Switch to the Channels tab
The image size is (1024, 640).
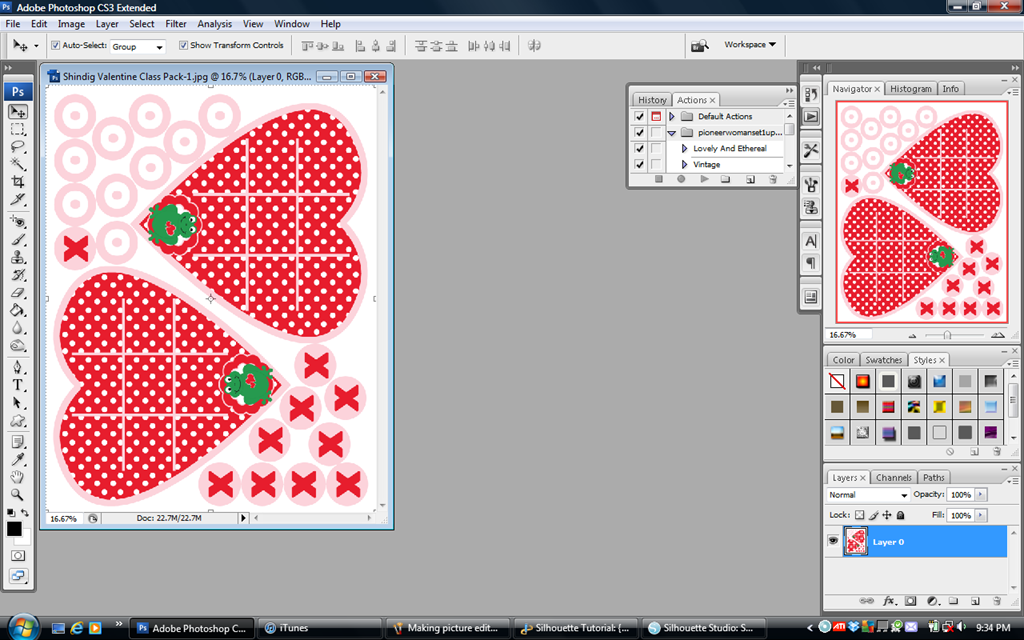[893, 477]
